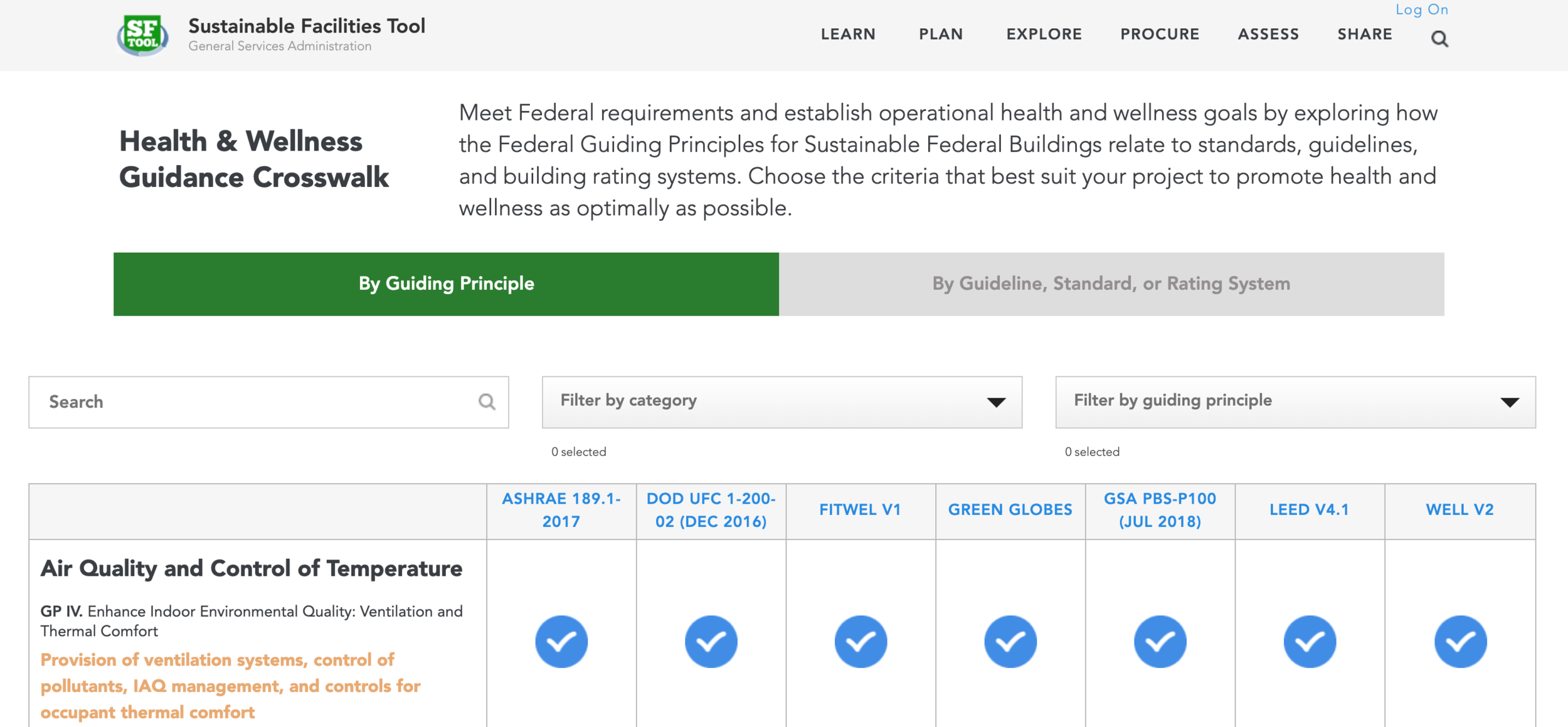Open the ASSESS menu

(x=1268, y=34)
